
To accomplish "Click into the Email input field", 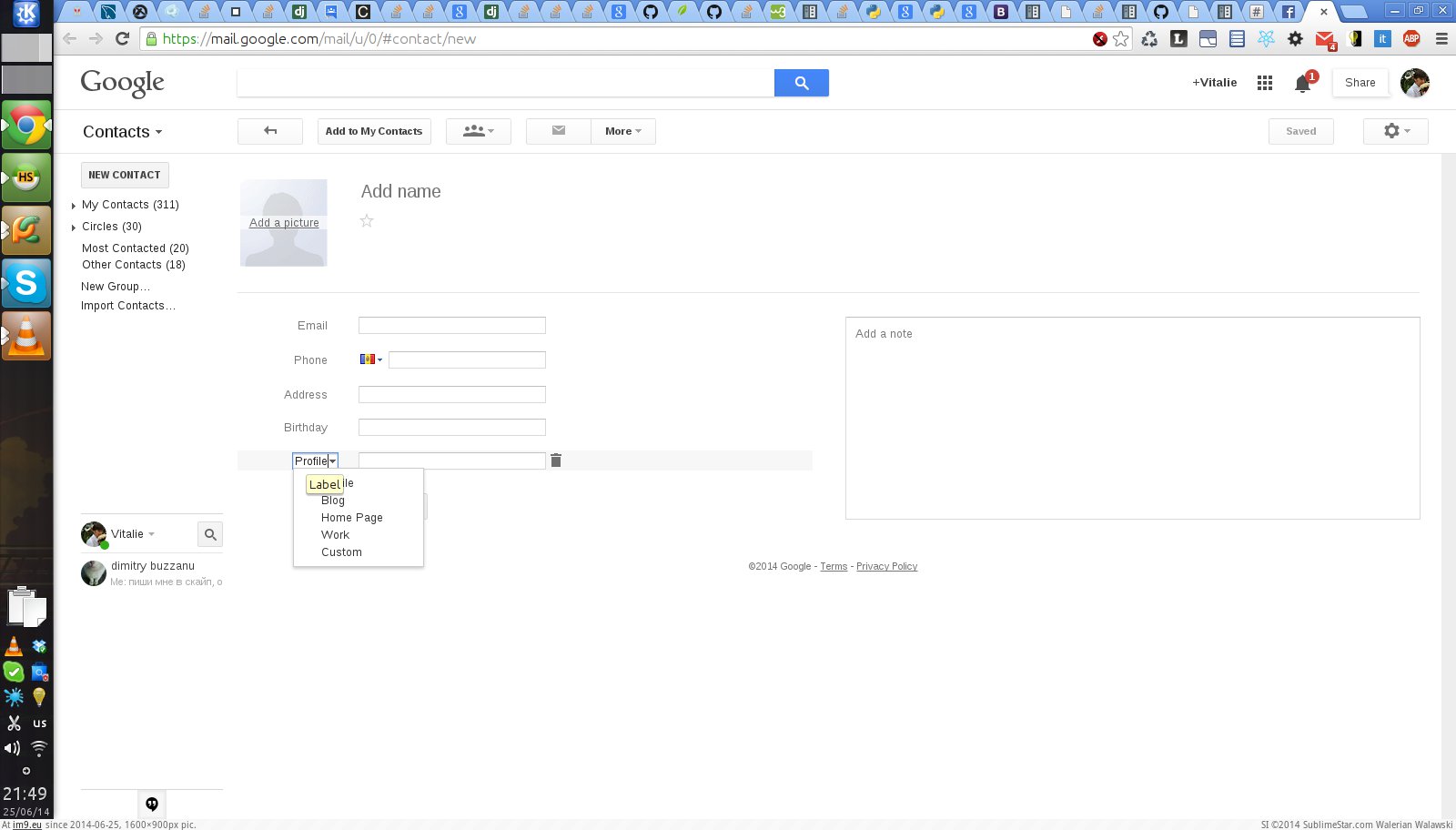I will pos(451,326).
